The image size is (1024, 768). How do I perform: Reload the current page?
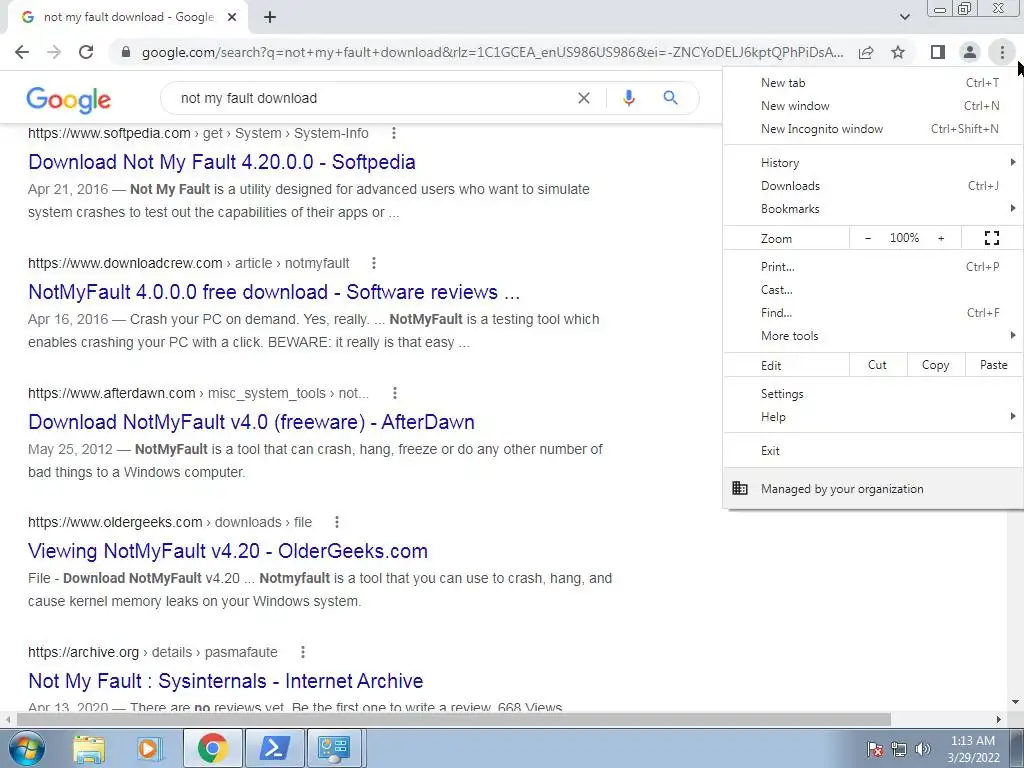click(86, 52)
